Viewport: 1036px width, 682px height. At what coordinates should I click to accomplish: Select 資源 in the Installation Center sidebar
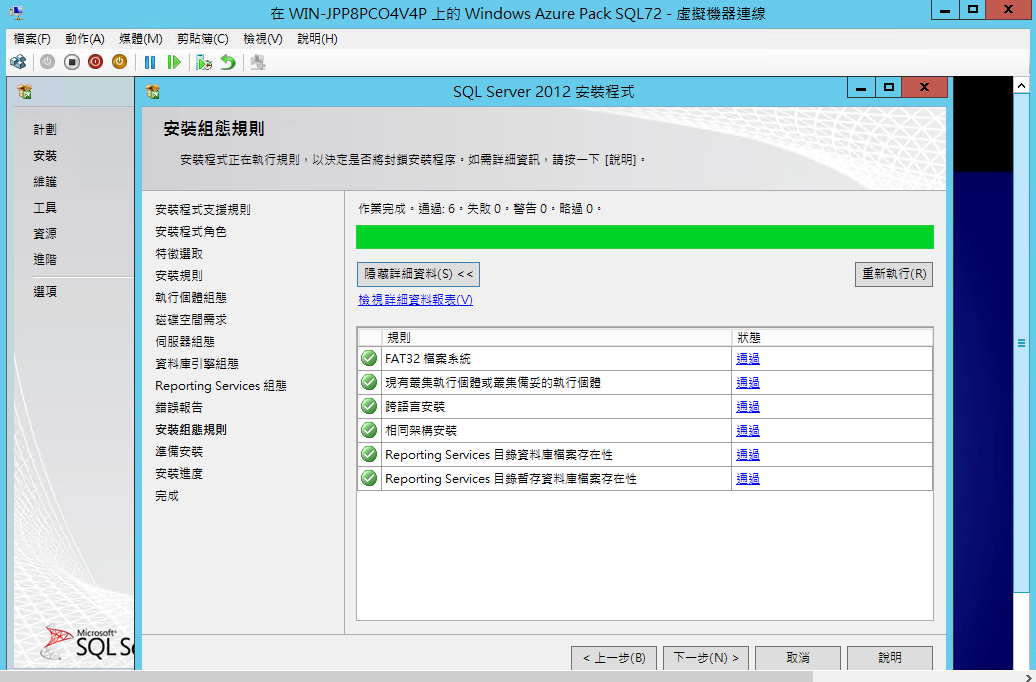point(45,234)
